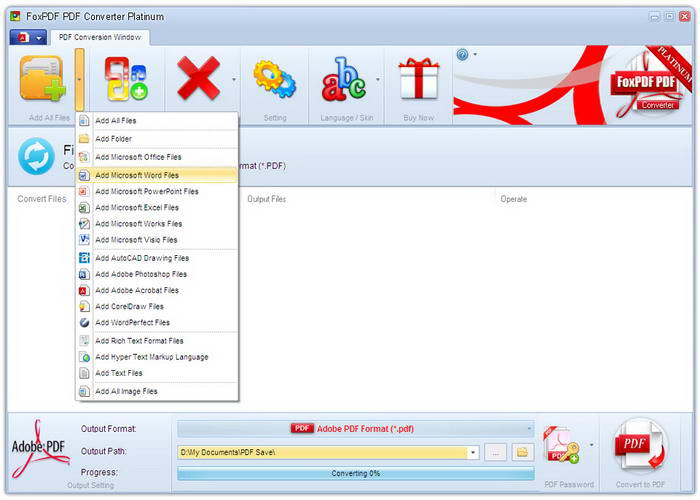Select Add CorelDraw Files entry
This screenshot has height=500, width=700.
click(x=157, y=306)
